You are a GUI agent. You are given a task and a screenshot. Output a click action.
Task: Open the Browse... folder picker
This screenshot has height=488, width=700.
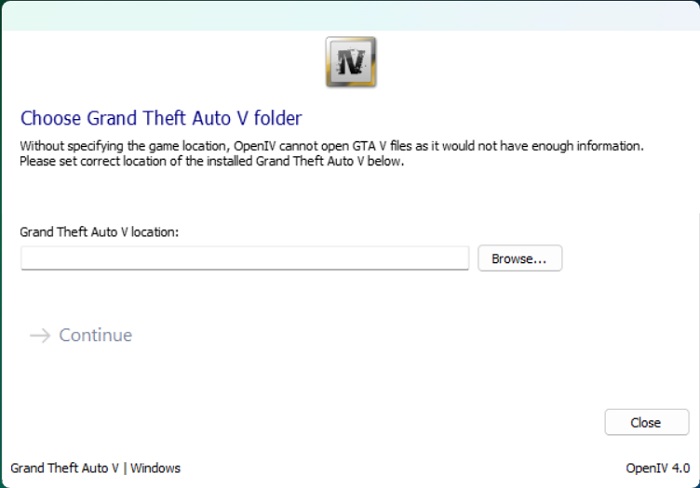520,258
